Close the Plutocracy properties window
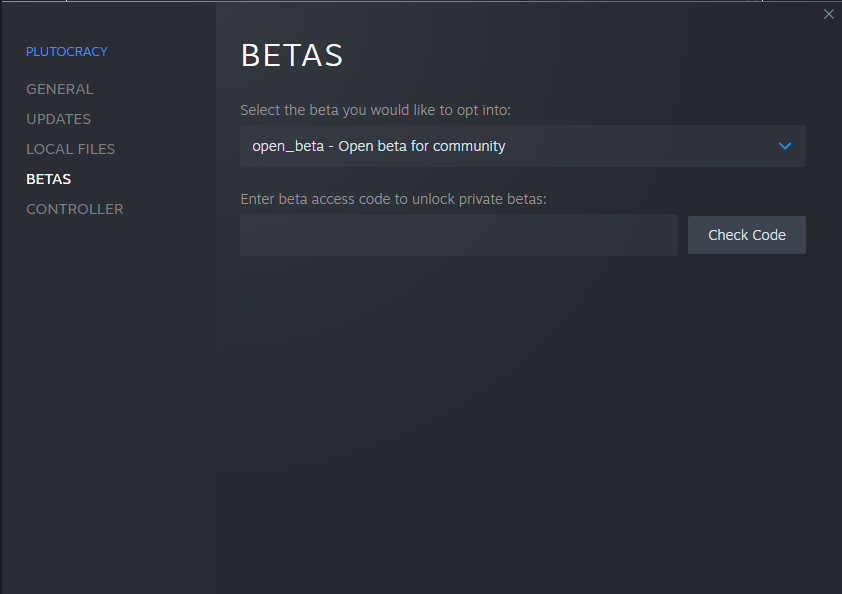This screenshot has height=594, width=842. click(x=828, y=14)
